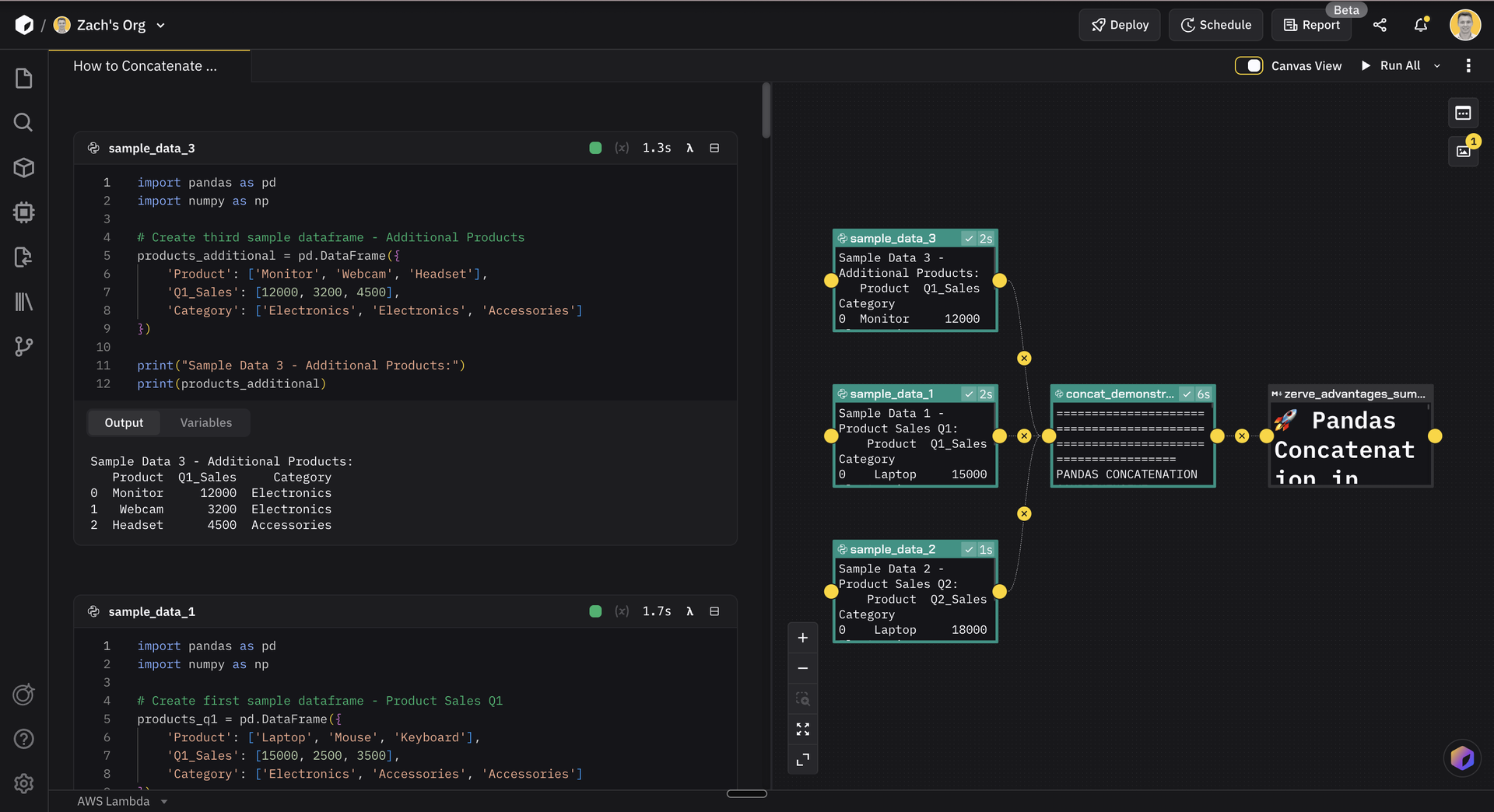Image resolution: width=1494 pixels, height=812 pixels.
Task: Remove the sample_data_3 to concat connection
Action: click(x=1024, y=358)
